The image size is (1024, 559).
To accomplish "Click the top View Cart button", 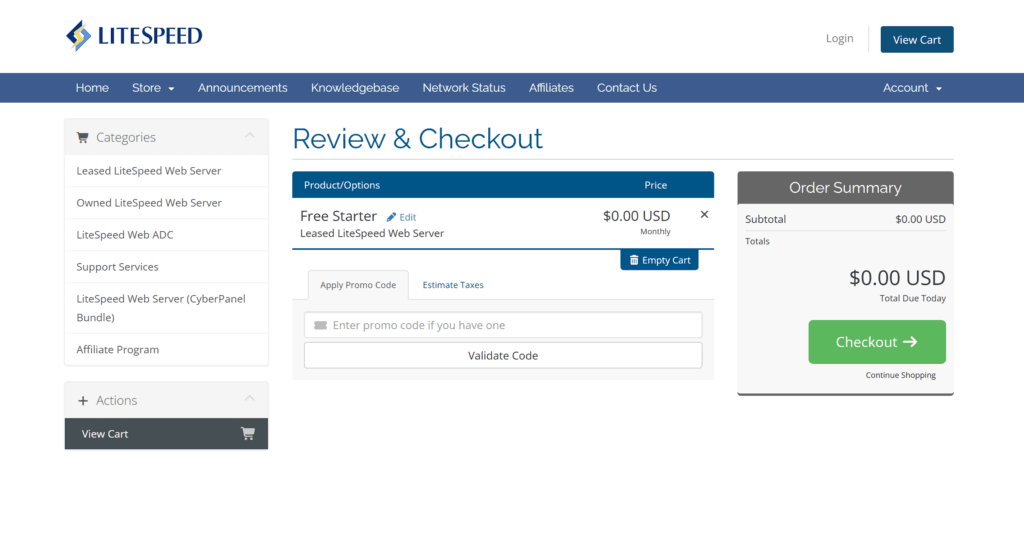I will (917, 39).
